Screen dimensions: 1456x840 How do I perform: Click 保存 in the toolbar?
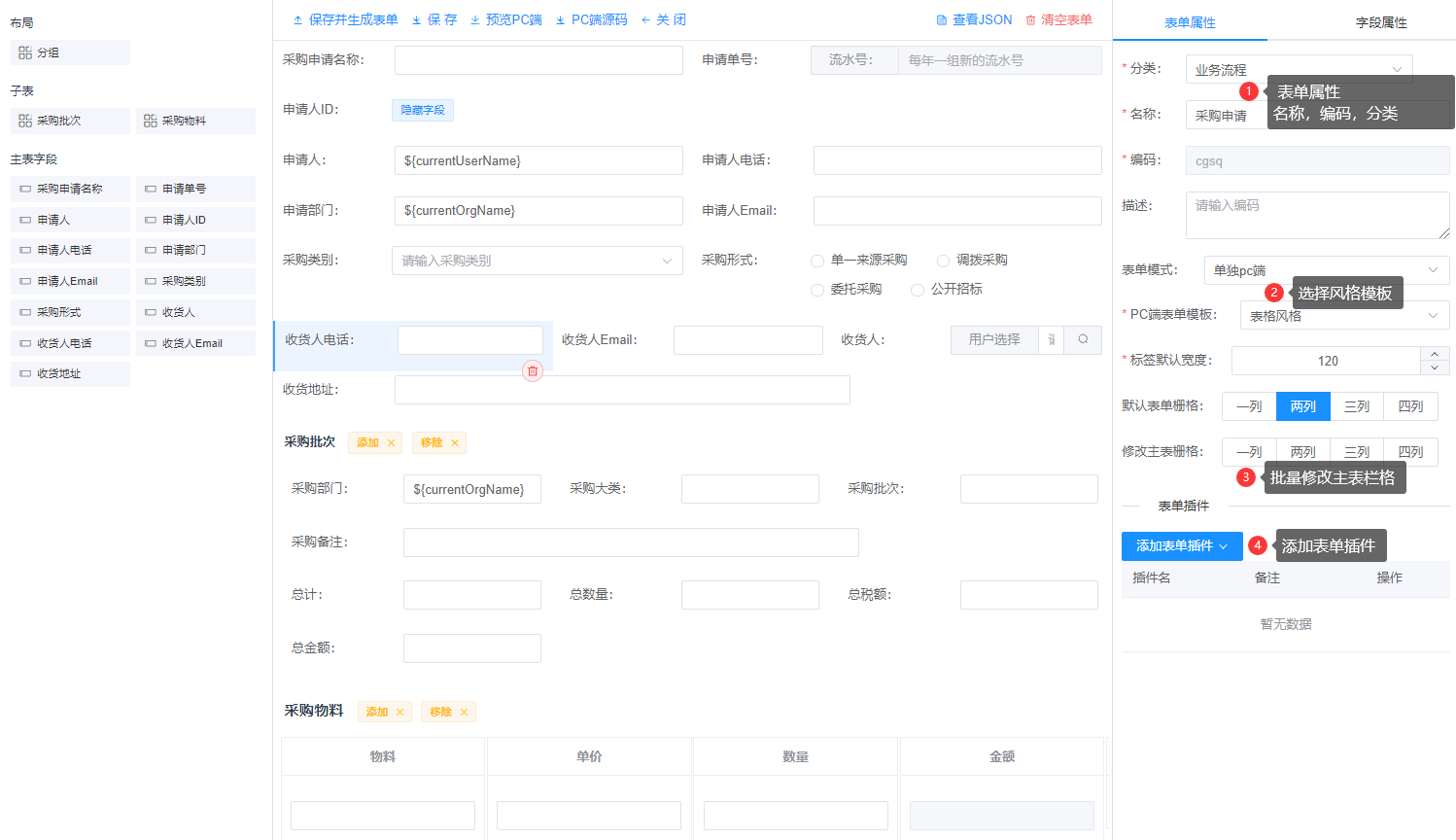click(433, 19)
